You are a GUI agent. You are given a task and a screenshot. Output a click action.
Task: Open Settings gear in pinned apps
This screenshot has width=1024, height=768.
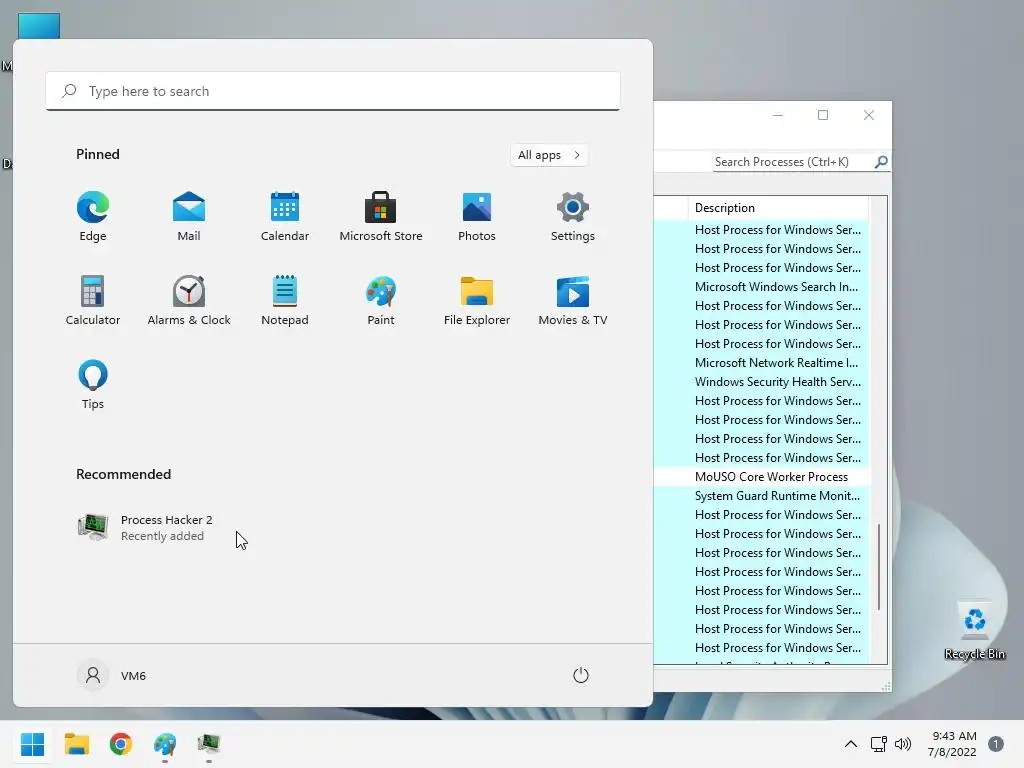click(573, 217)
